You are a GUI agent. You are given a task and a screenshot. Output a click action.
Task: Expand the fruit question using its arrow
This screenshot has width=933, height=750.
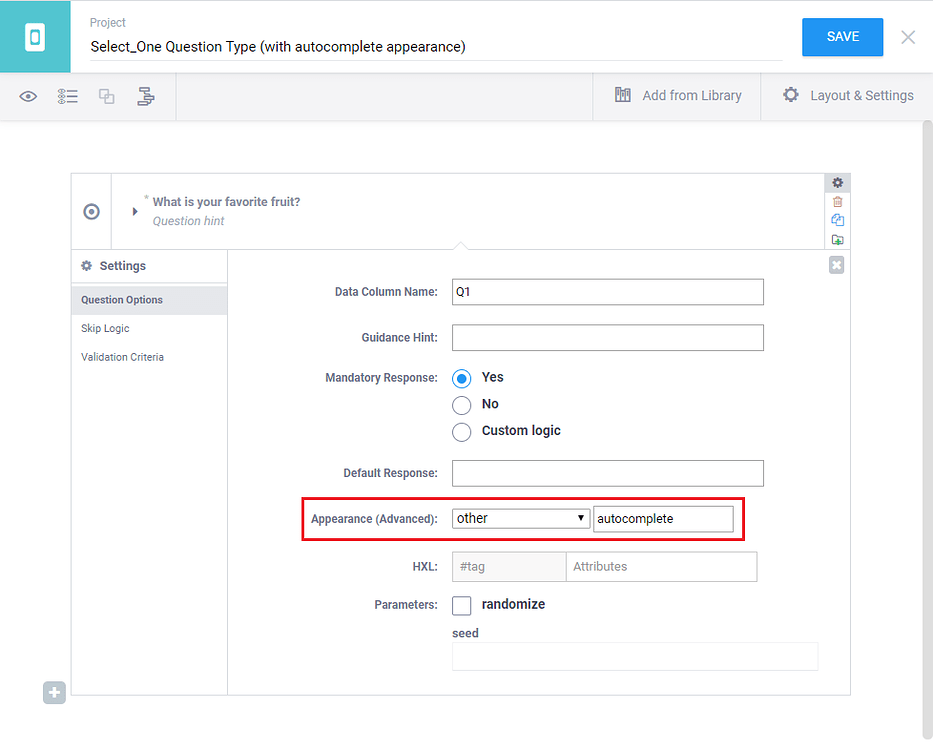tap(134, 211)
